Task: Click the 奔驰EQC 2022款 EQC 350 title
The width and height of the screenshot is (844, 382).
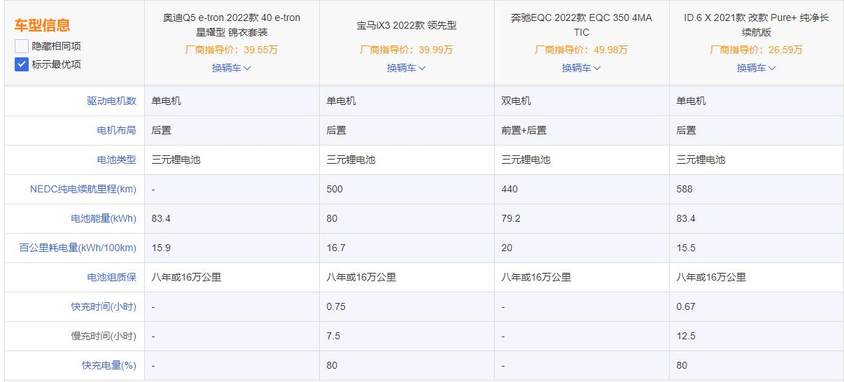Action: click(x=581, y=25)
